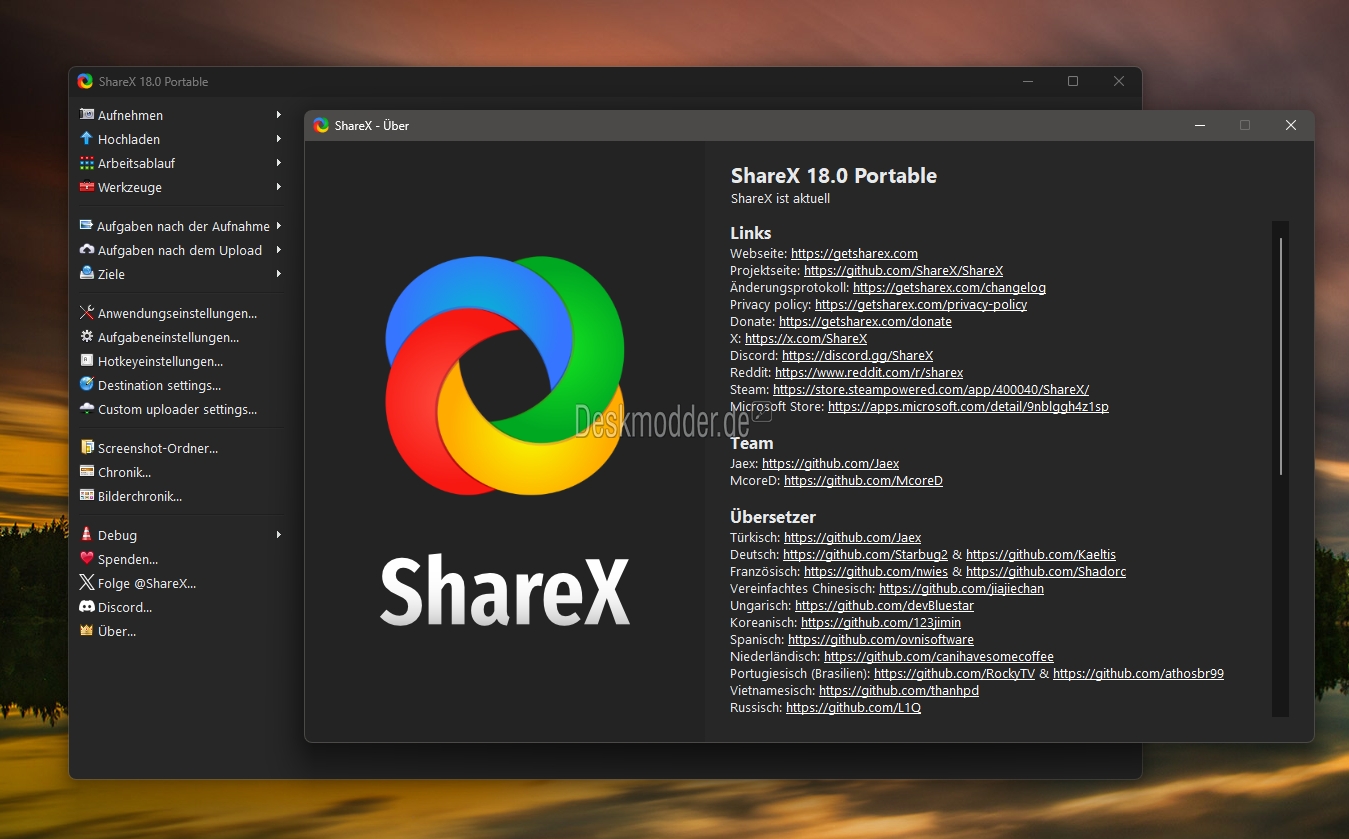This screenshot has height=839, width=1349.
Task: Open the github.com/nwies translator link
Action: click(x=876, y=572)
